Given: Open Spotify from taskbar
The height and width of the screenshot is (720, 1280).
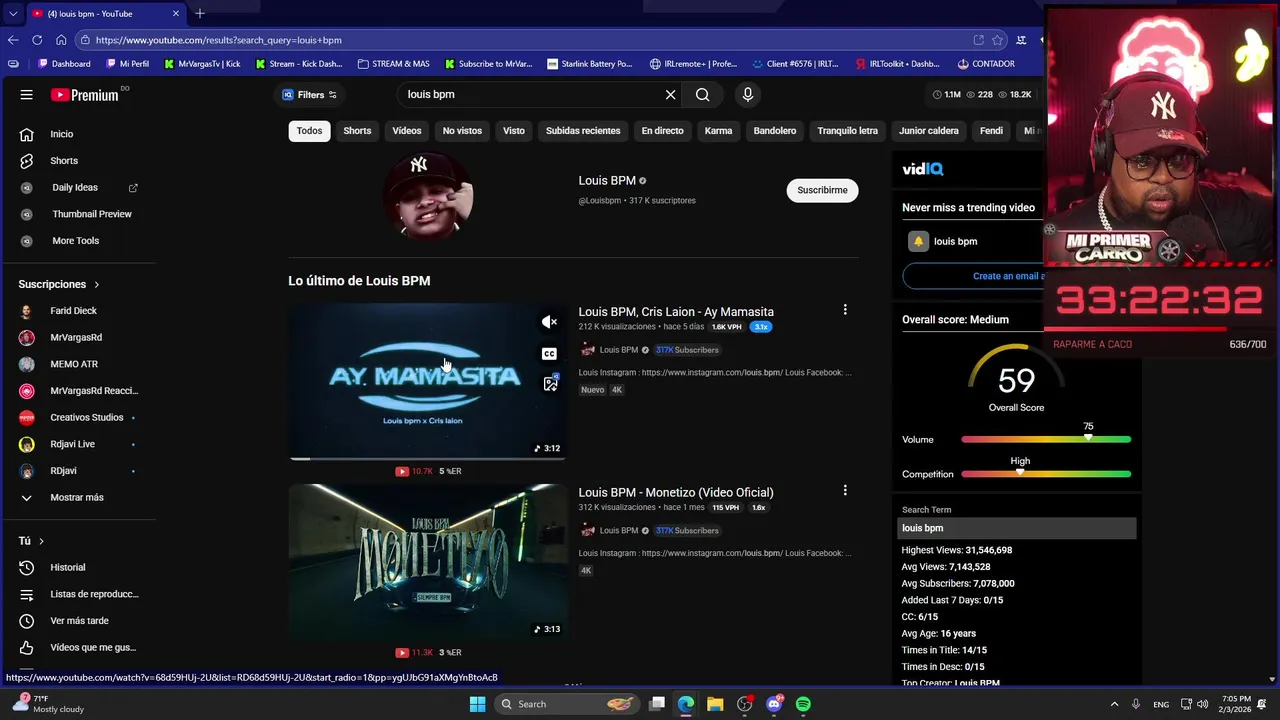Looking at the screenshot, I should (803, 704).
